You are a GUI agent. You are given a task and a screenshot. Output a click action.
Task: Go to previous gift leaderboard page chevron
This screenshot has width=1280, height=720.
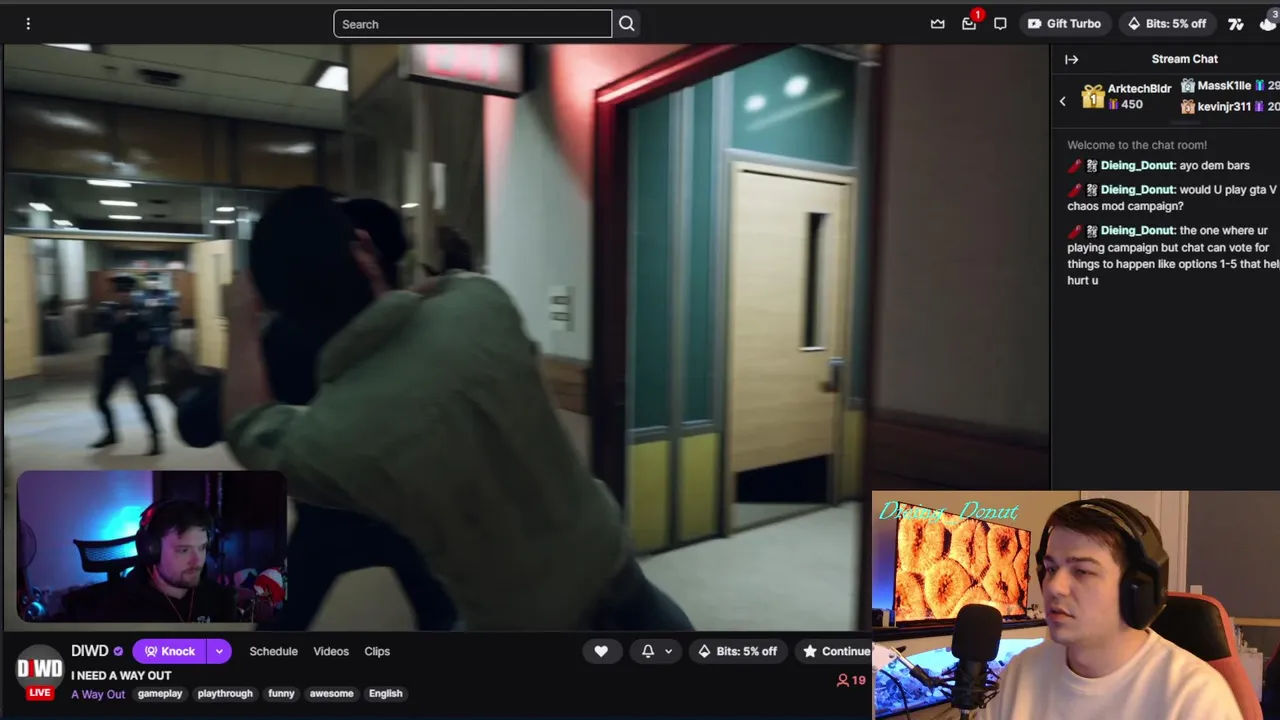tap(1062, 101)
